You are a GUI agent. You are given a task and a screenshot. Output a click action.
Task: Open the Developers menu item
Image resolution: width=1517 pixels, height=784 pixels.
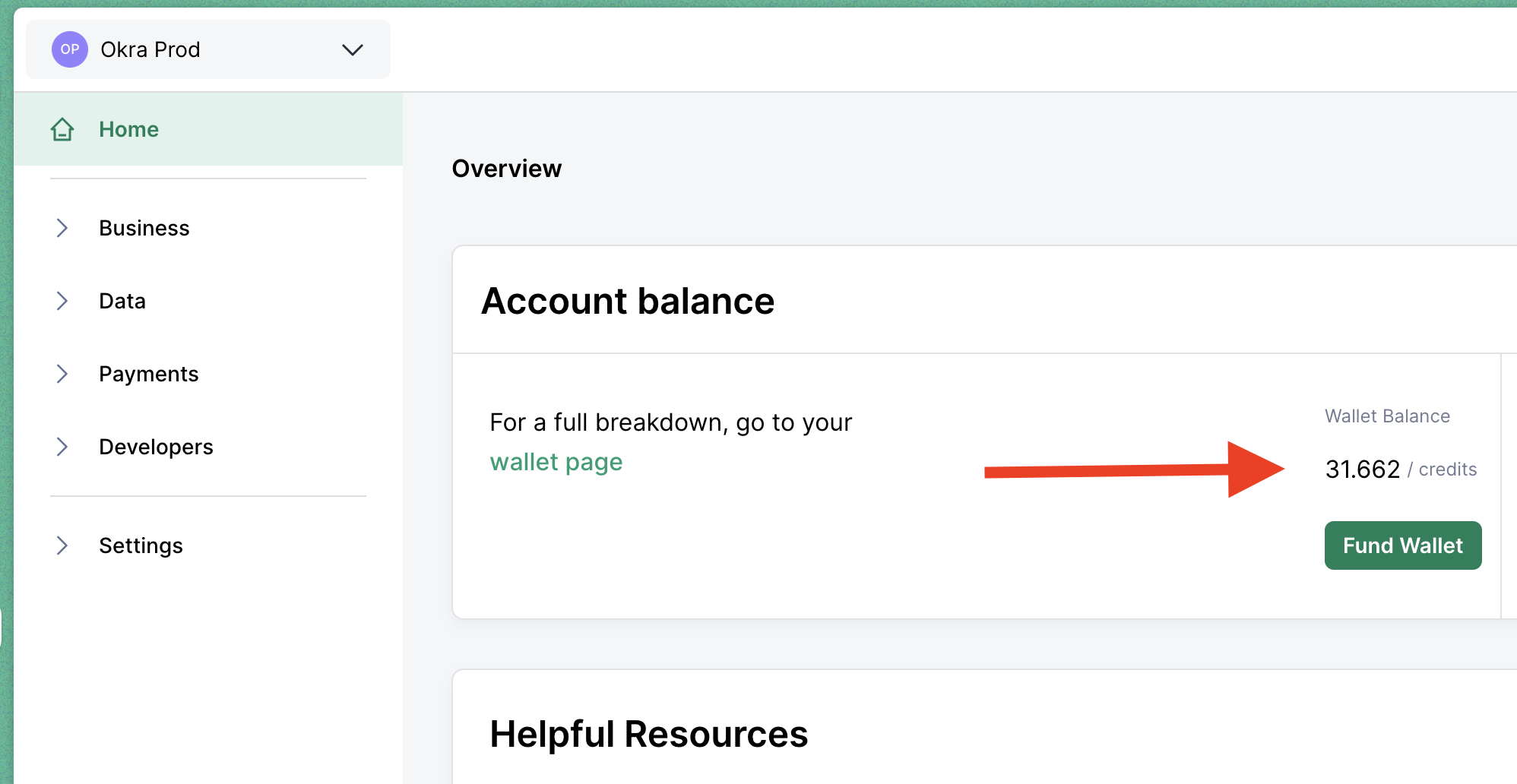tap(157, 447)
